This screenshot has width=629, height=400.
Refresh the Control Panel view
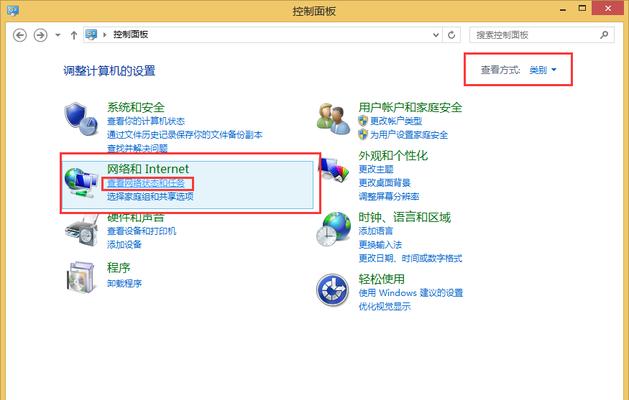451,35
